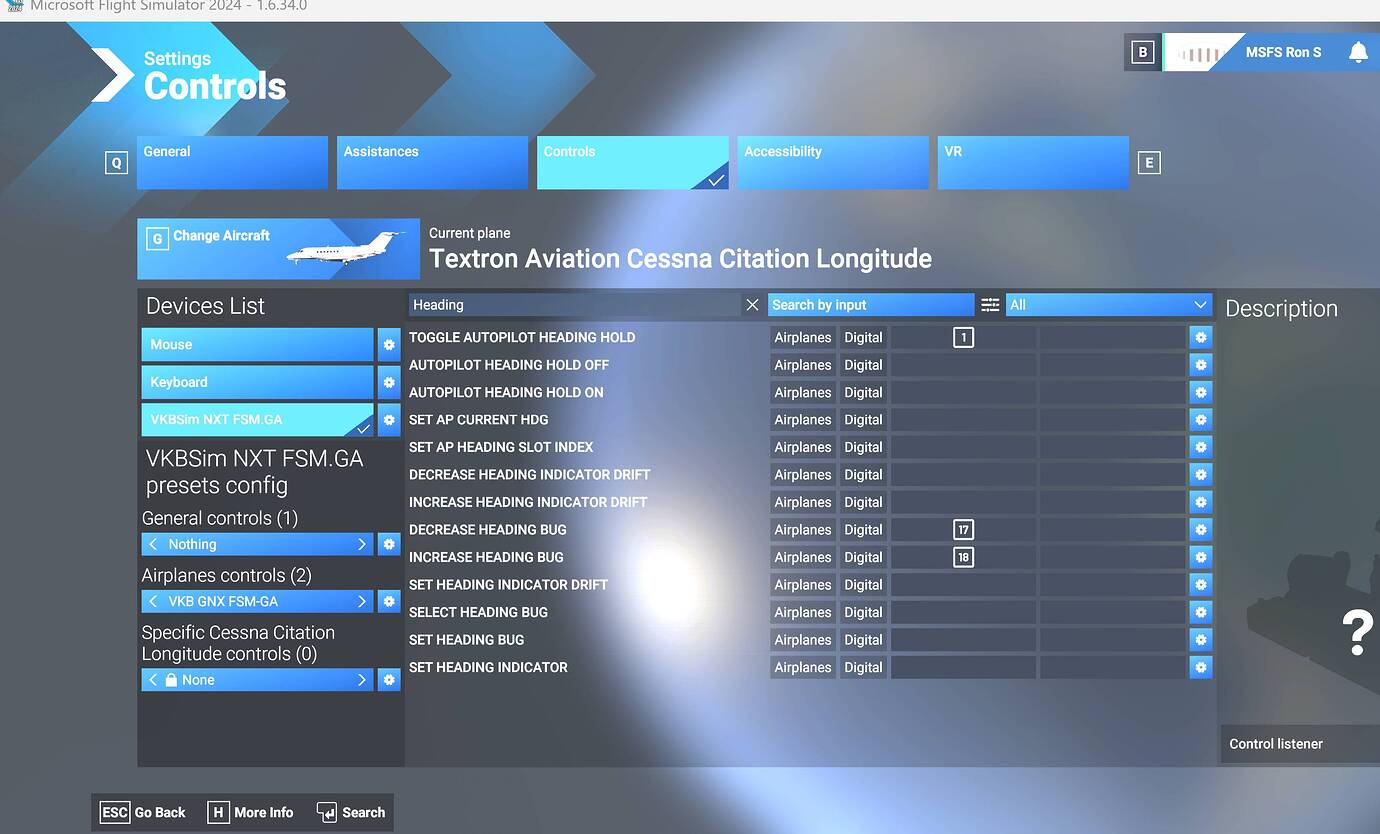Open the Accessibility settings tab
Viewport: 1380px width, 834px height.
833,163
